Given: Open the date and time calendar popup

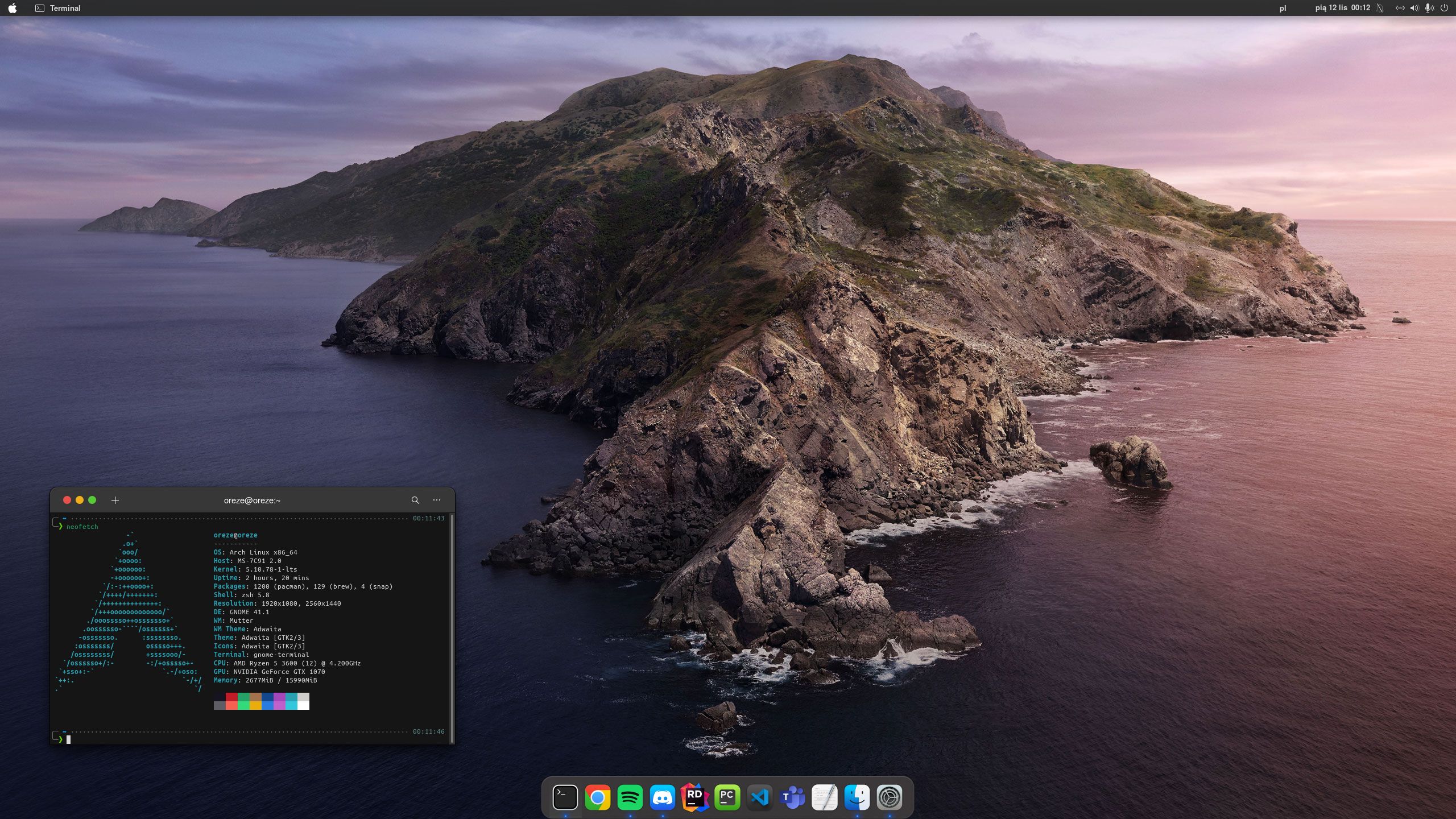Looking at the screenshot, I should tap(1342, 8).
